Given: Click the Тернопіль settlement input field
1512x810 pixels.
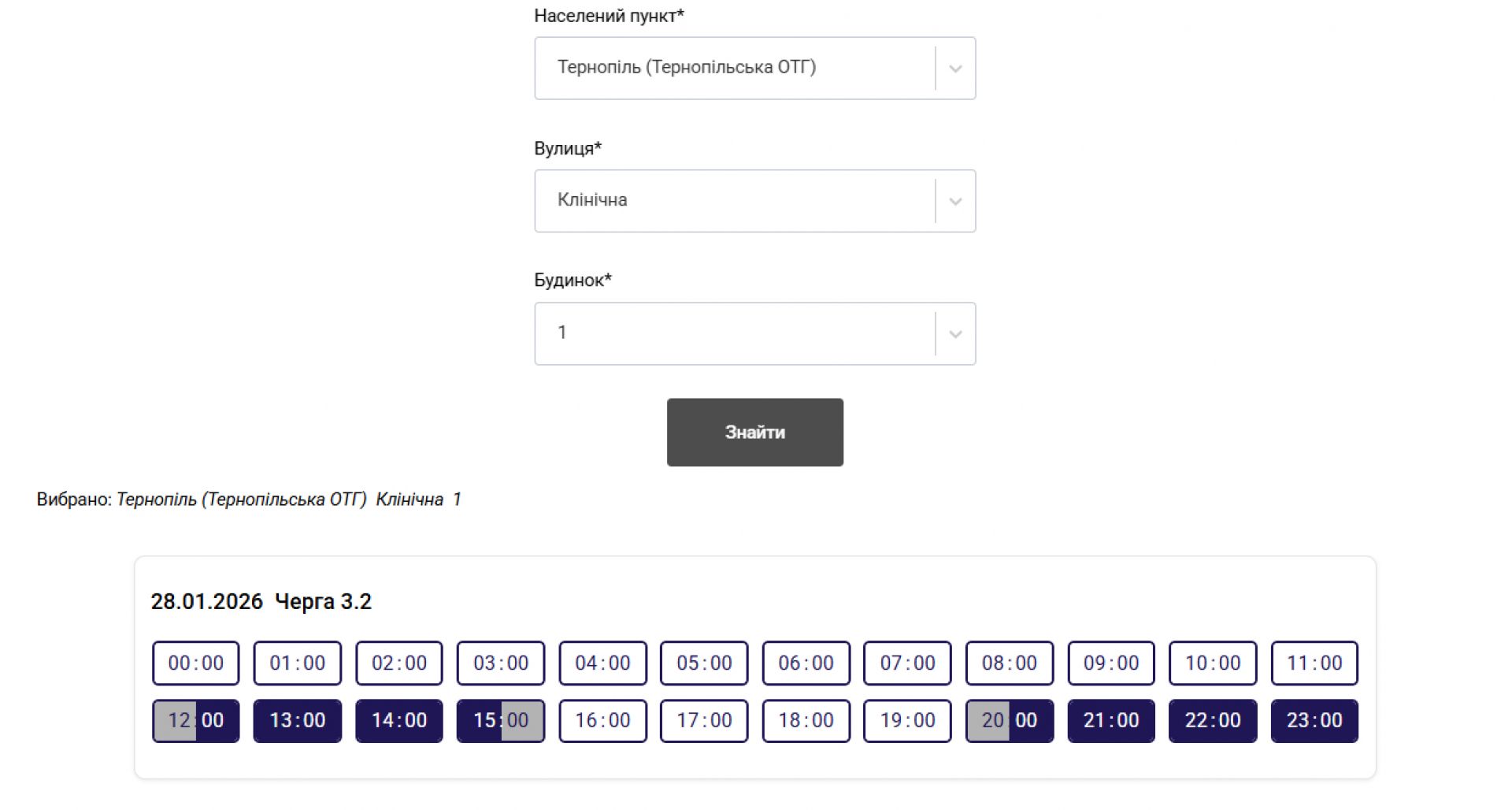Looking at the screenshot, I should click(x=732, y=68).
